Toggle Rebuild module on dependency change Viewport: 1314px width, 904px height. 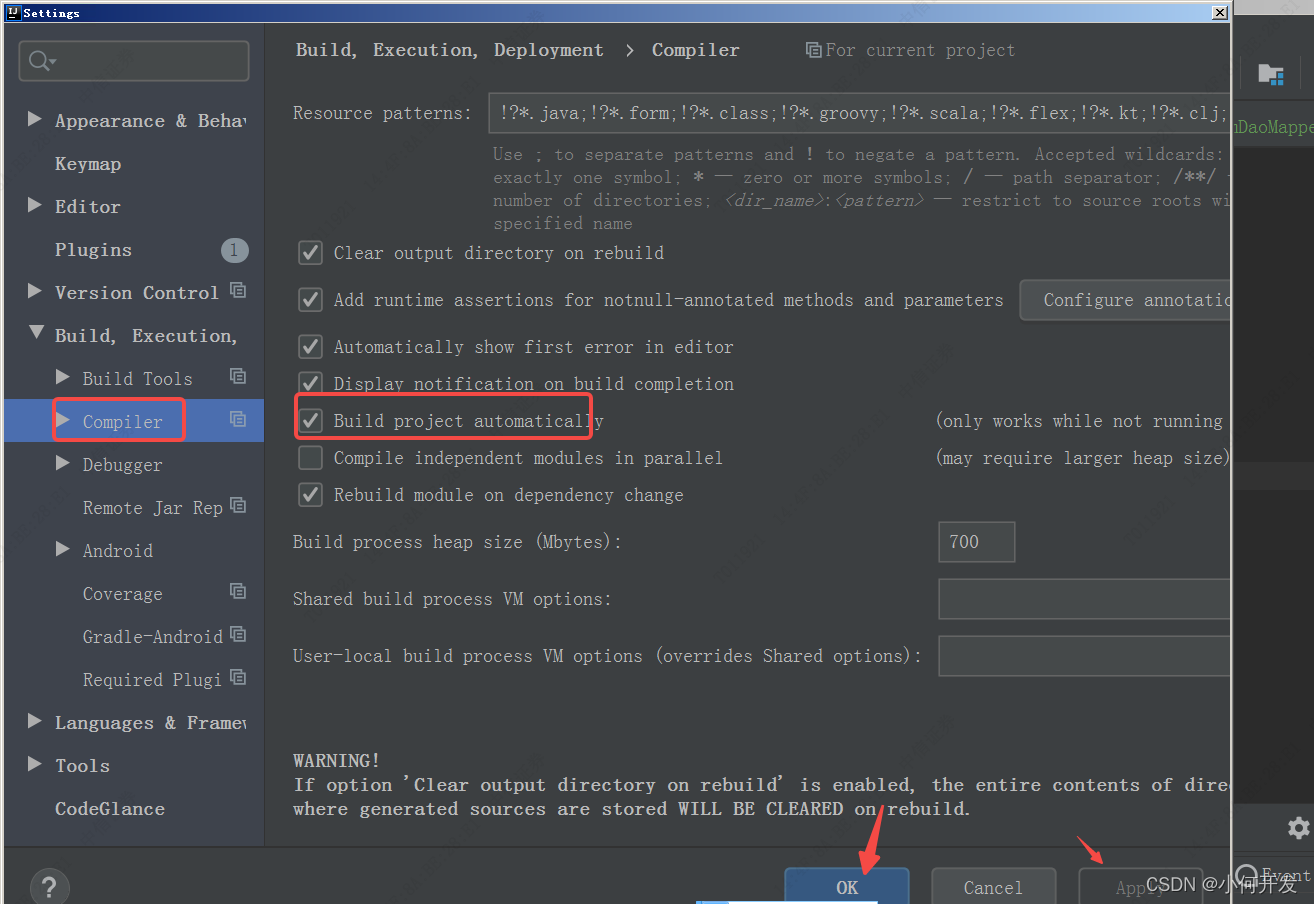tap(311, 495)
